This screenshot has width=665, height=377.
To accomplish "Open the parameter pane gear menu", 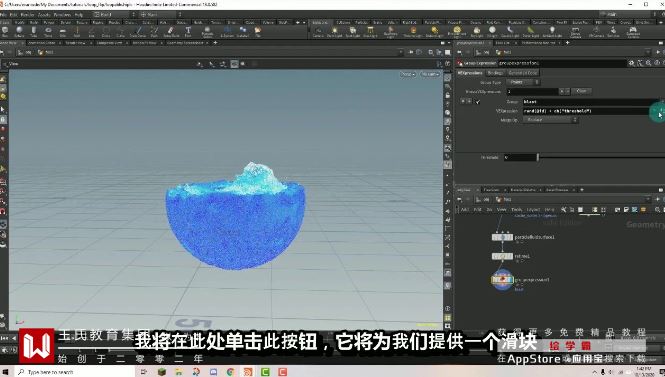I will 632,63.
